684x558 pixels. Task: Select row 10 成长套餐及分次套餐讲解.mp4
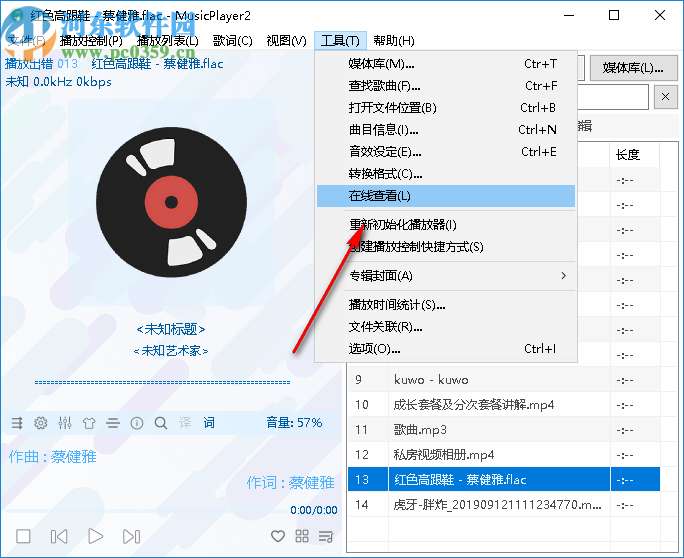504,405
